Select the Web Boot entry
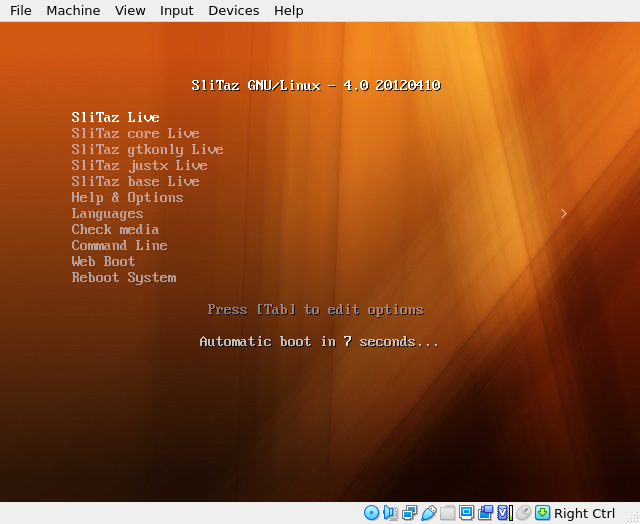 [103, 262]
